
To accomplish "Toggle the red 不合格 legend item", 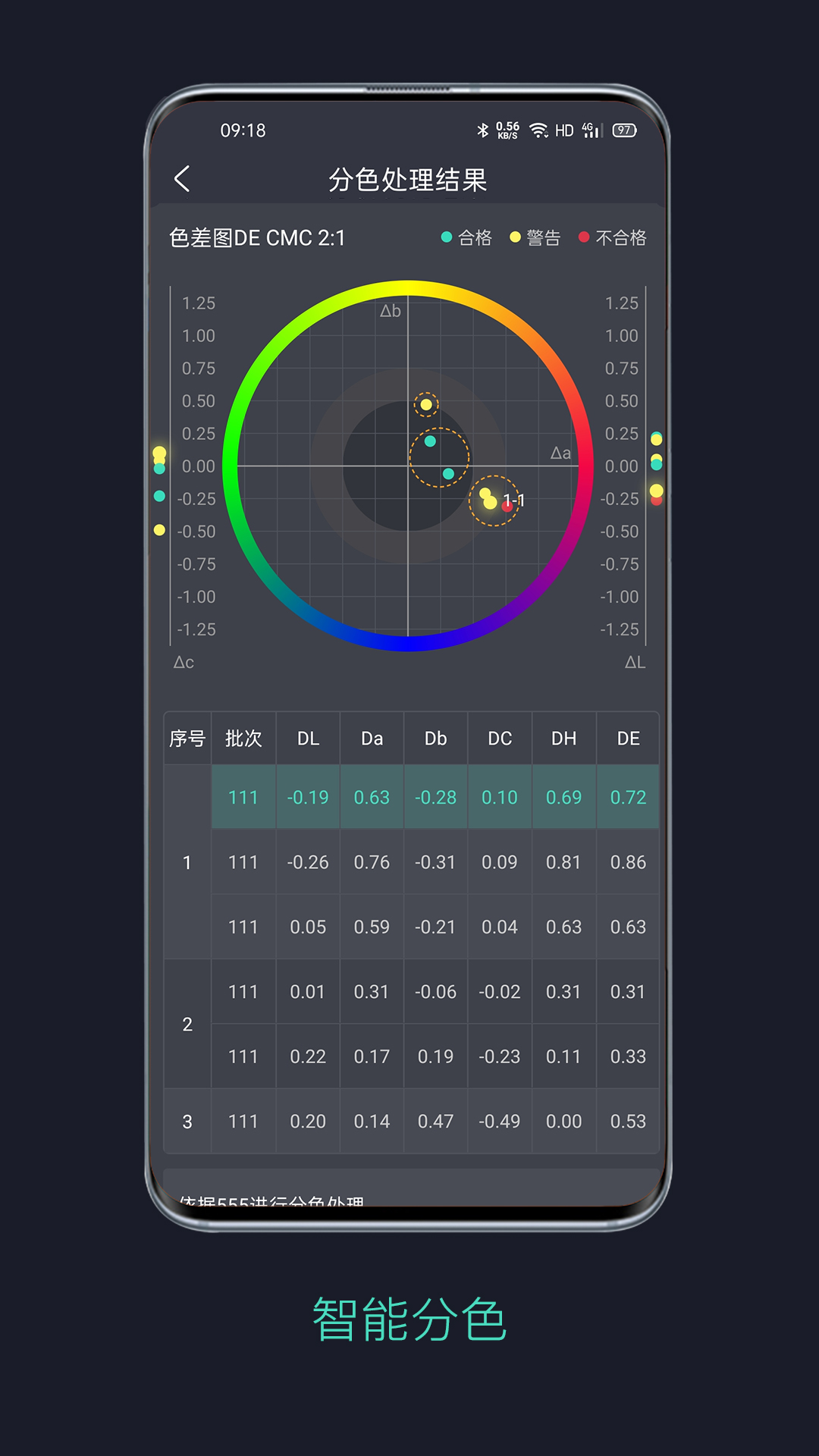I will pyautogui.click(x=612, y=238).
